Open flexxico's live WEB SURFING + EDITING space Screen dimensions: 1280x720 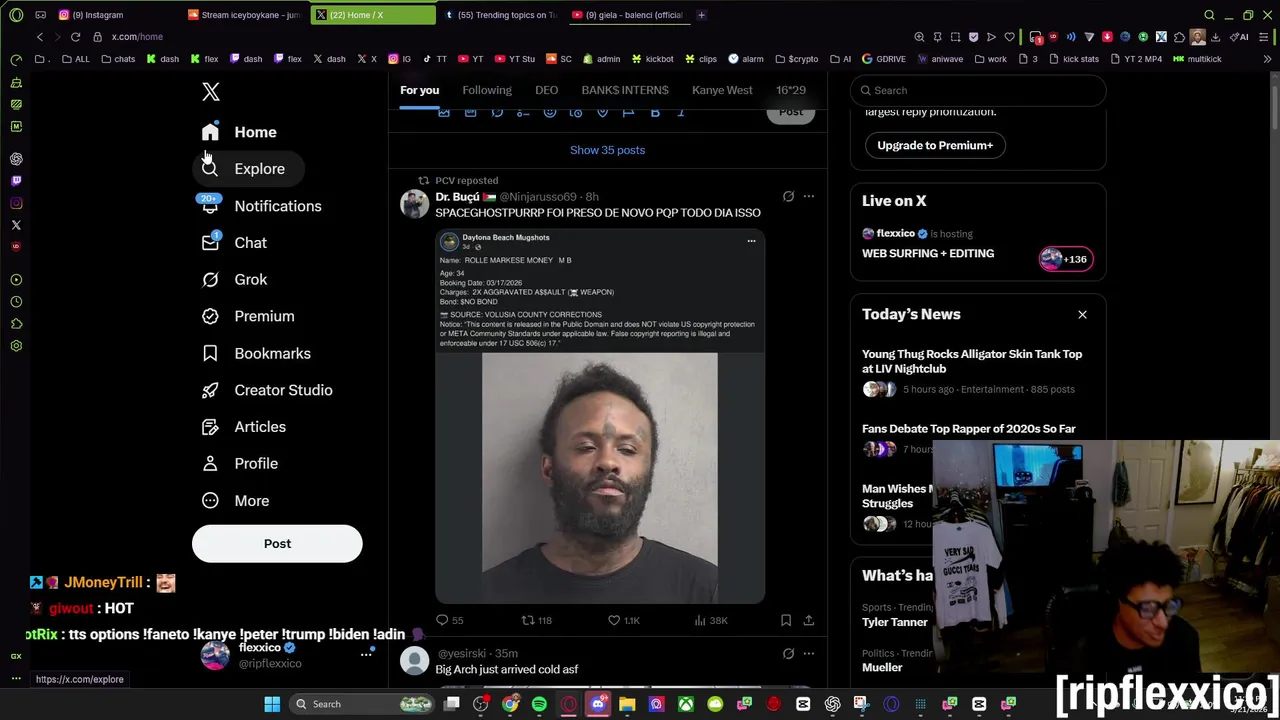pos(928,254)
